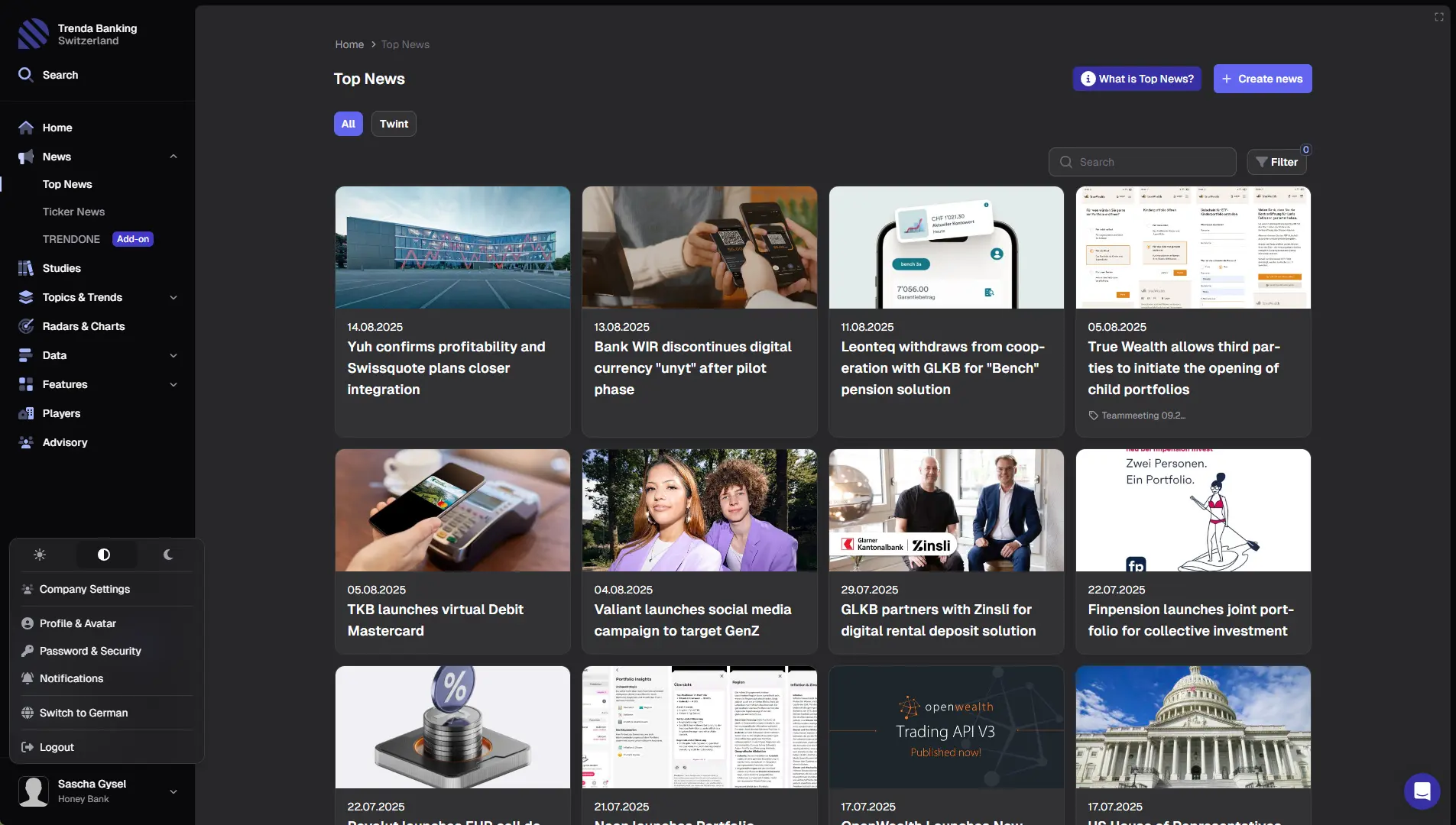Click the Trenda Banking logo

34,34
